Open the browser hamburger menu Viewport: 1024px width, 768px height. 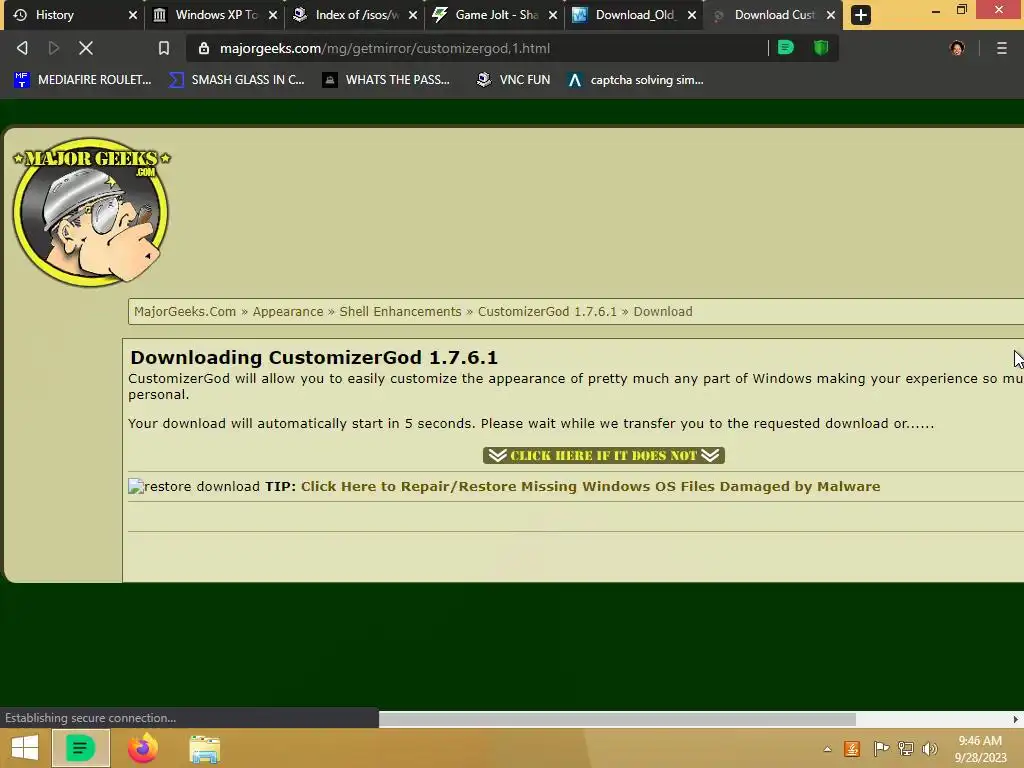tap(1001, 48)
